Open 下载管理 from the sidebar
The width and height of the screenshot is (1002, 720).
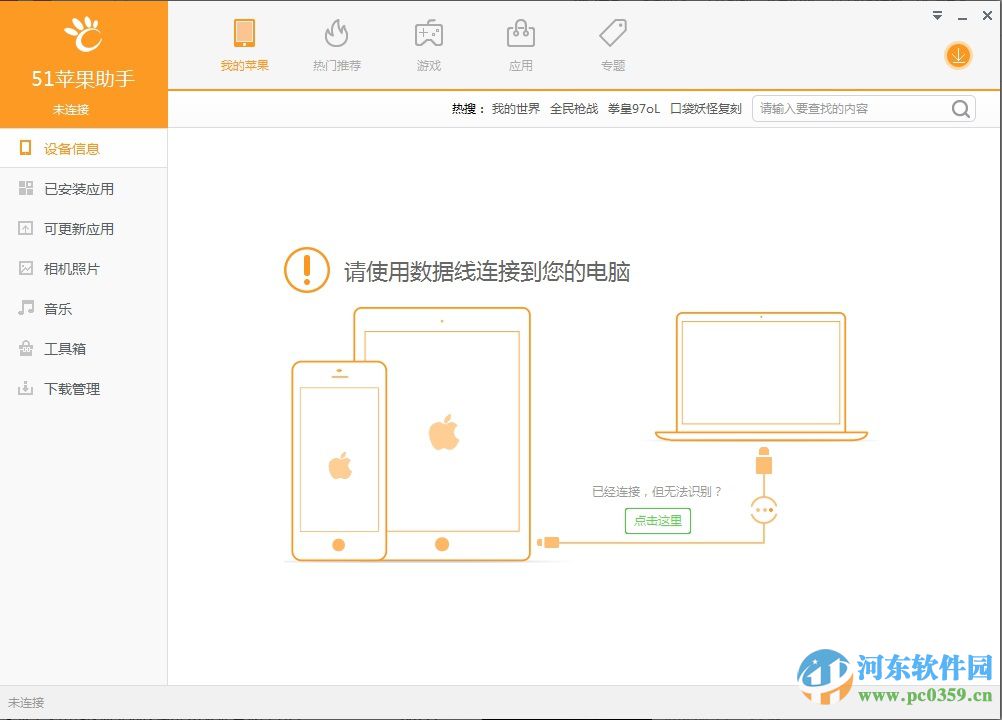tap(70, 388)
